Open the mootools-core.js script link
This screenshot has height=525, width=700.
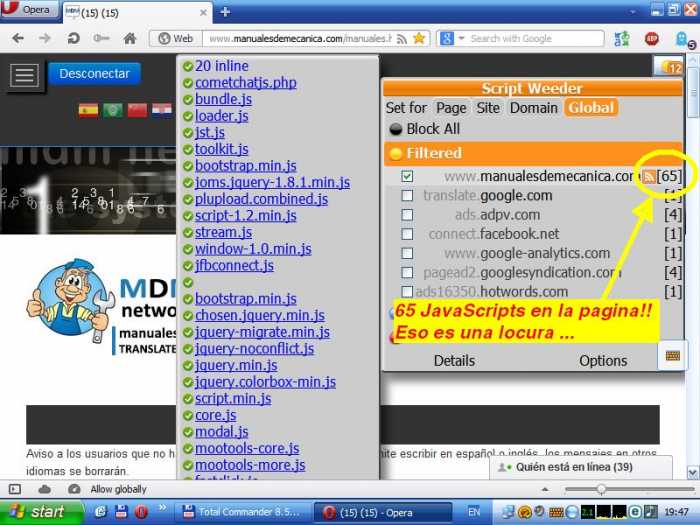tap(247, 449)
